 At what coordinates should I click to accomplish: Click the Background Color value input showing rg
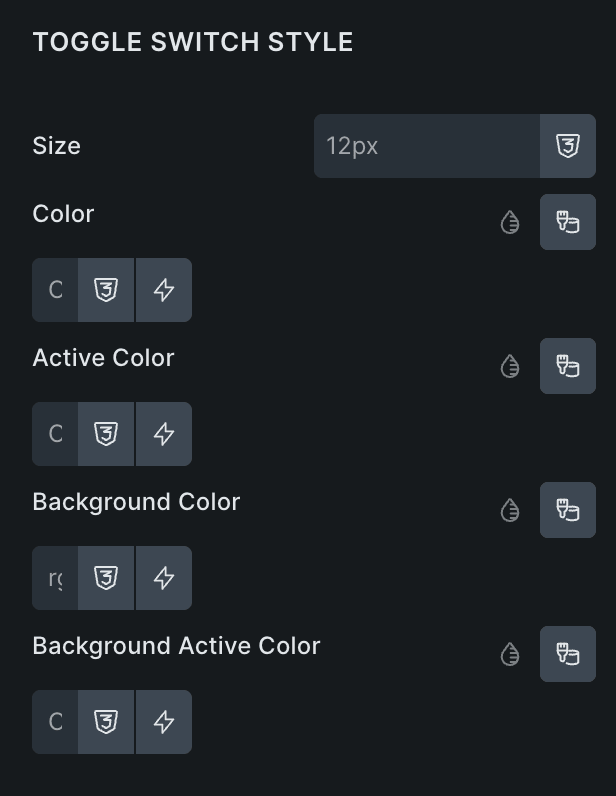pos(55,578)
